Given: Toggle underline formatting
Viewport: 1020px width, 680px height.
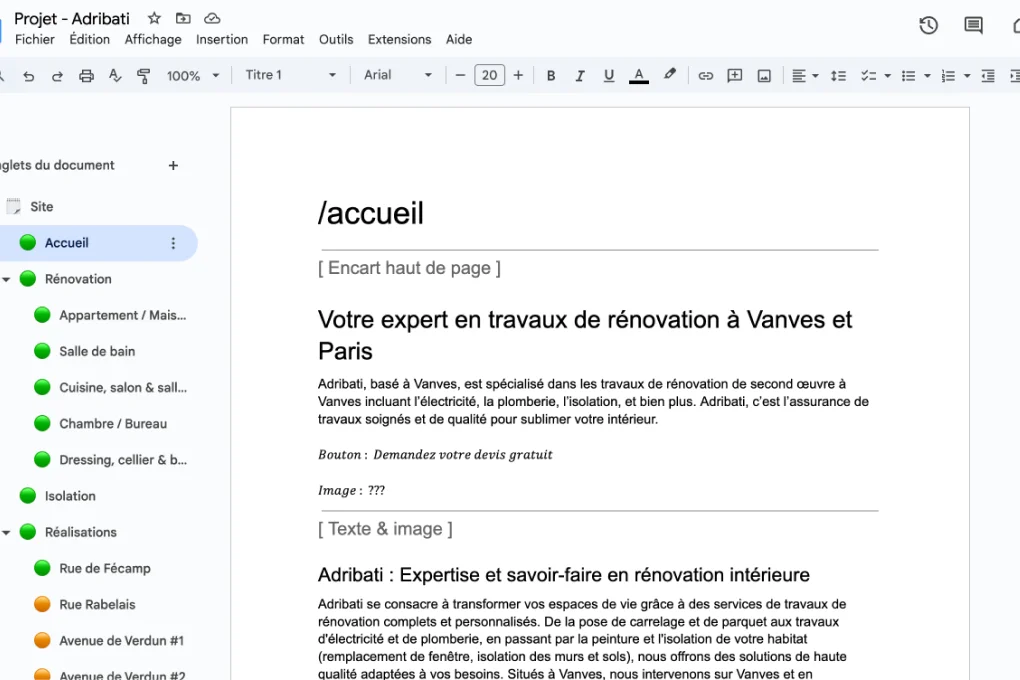Looking at the screenshot, I should 609,76.
